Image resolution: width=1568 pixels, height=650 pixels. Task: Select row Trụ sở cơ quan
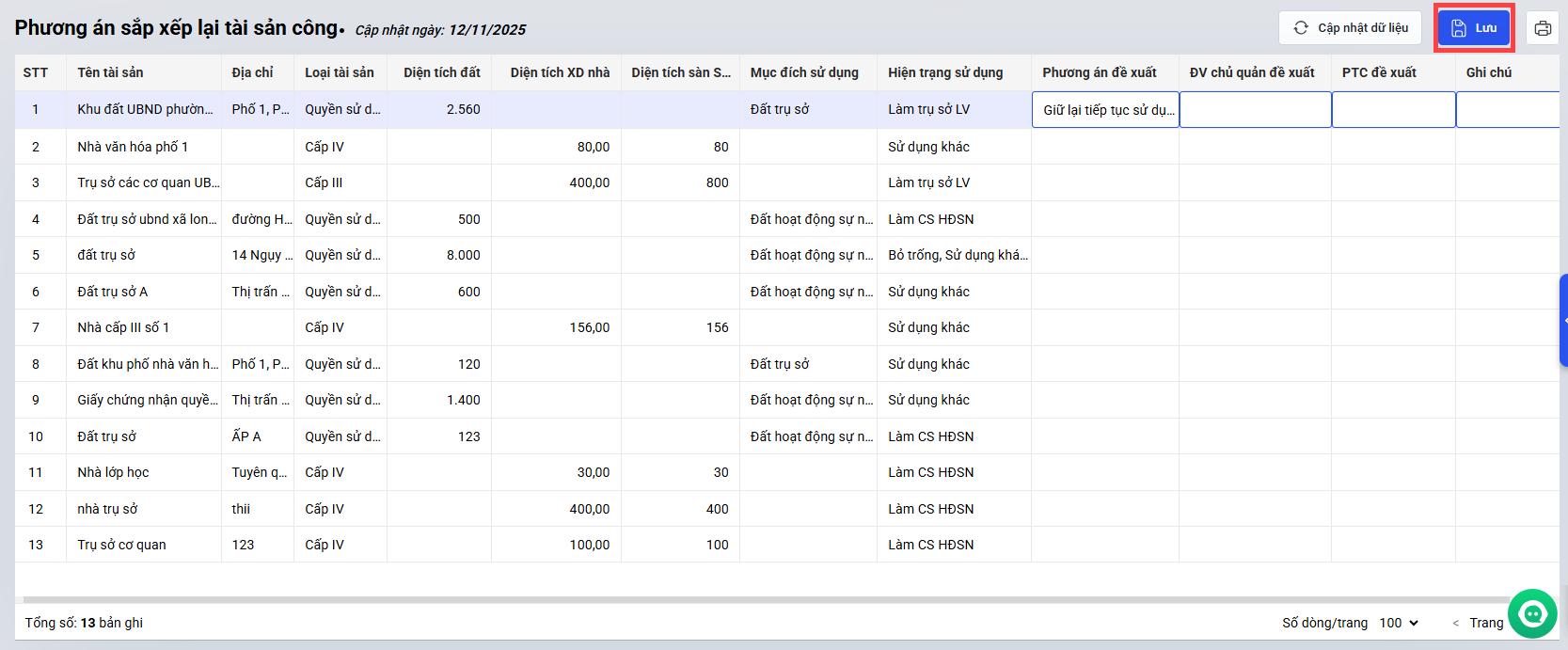(x=121, y=545)
